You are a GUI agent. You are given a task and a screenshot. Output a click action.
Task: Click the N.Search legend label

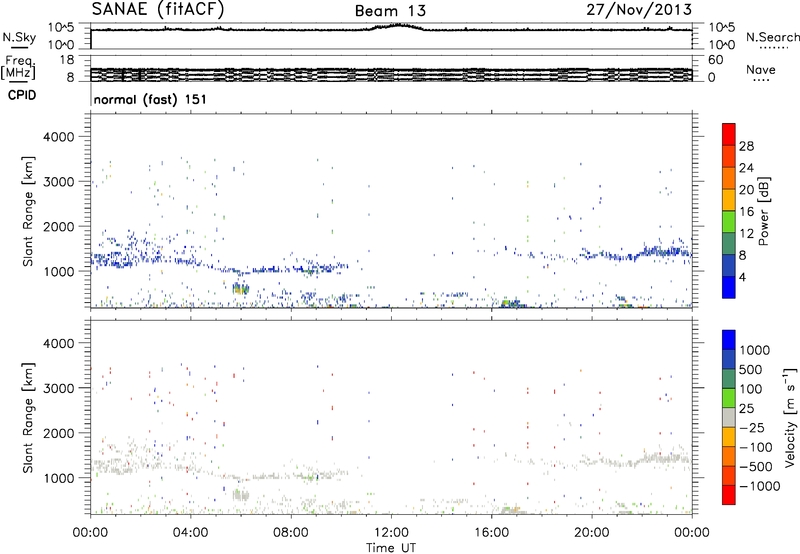(x=772, y=37)
